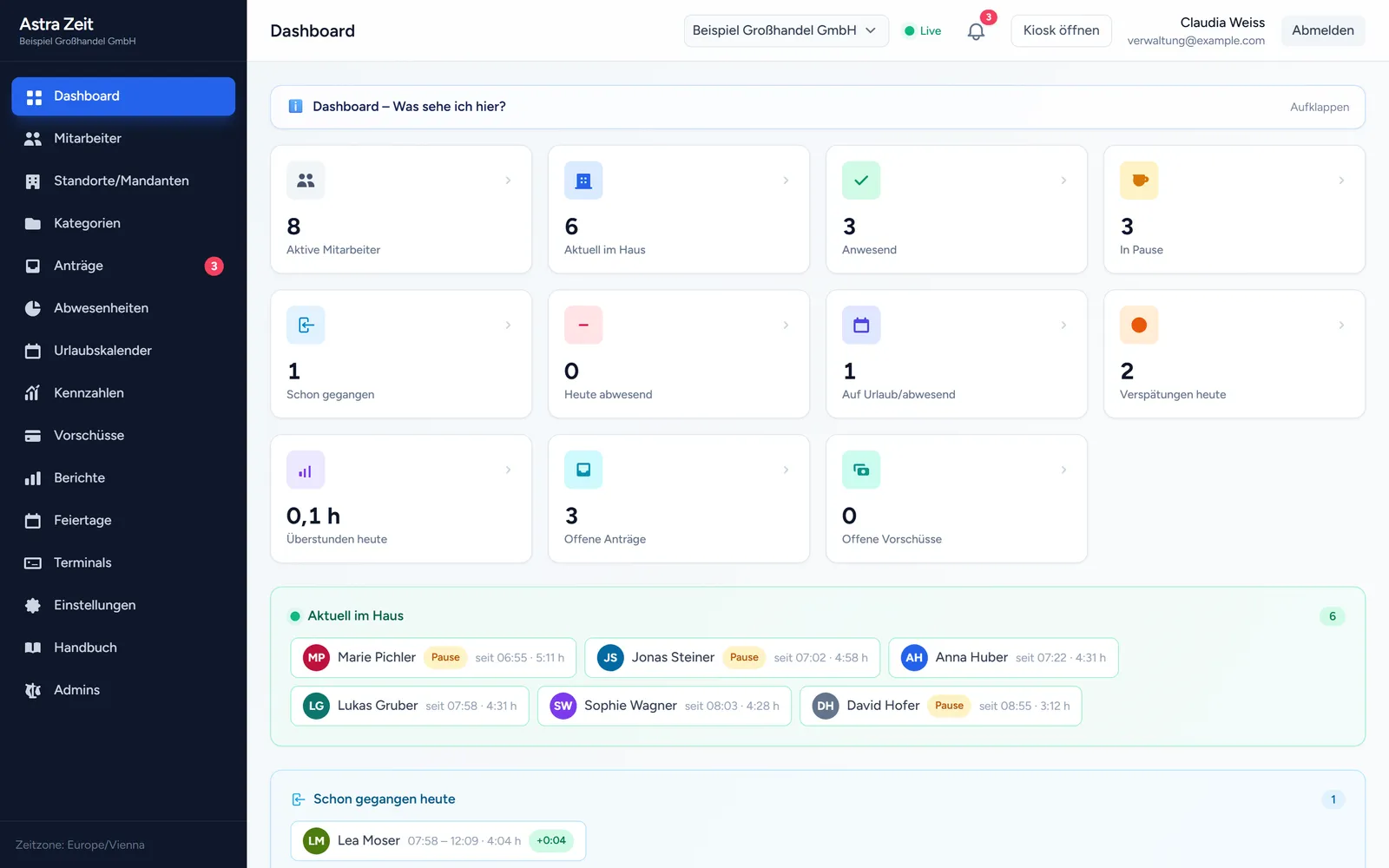
Task: Click the In Pause coffee cup icon
Action: click(x=1139, y=181)
